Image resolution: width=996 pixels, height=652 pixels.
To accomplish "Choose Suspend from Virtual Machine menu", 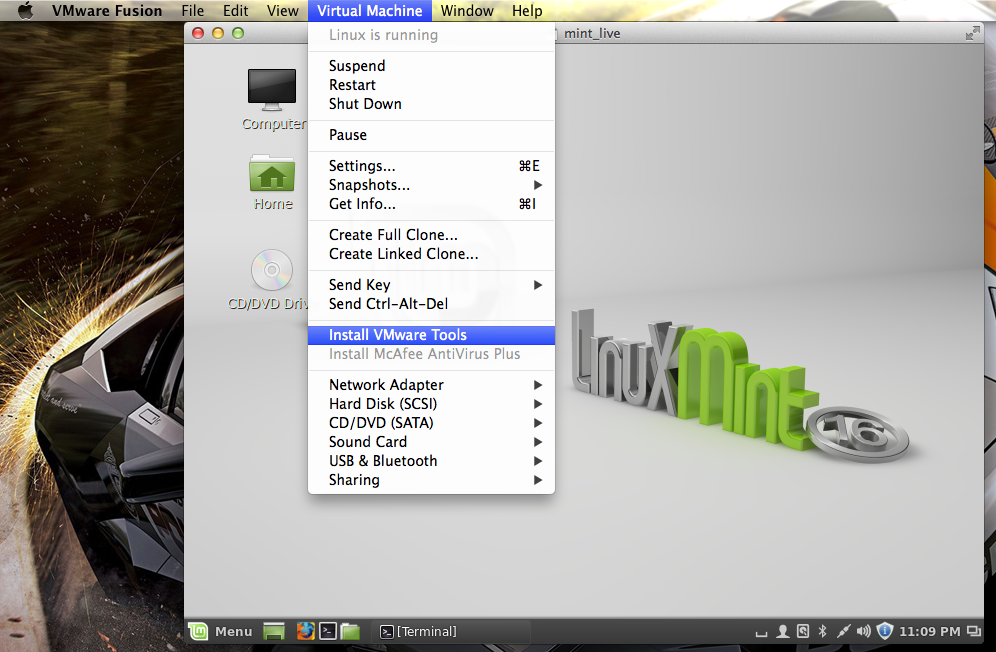I will (x=357, y=66).
